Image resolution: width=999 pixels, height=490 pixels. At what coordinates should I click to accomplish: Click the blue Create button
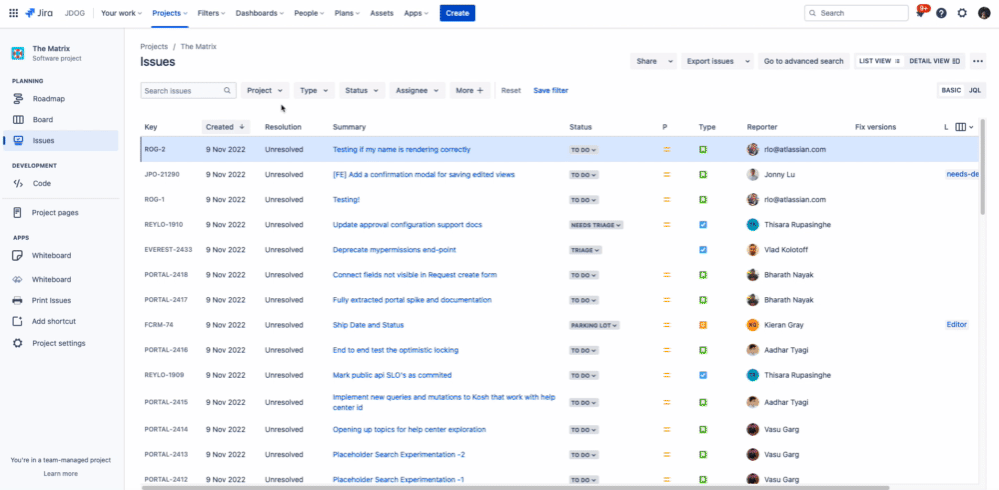point(457,13)
